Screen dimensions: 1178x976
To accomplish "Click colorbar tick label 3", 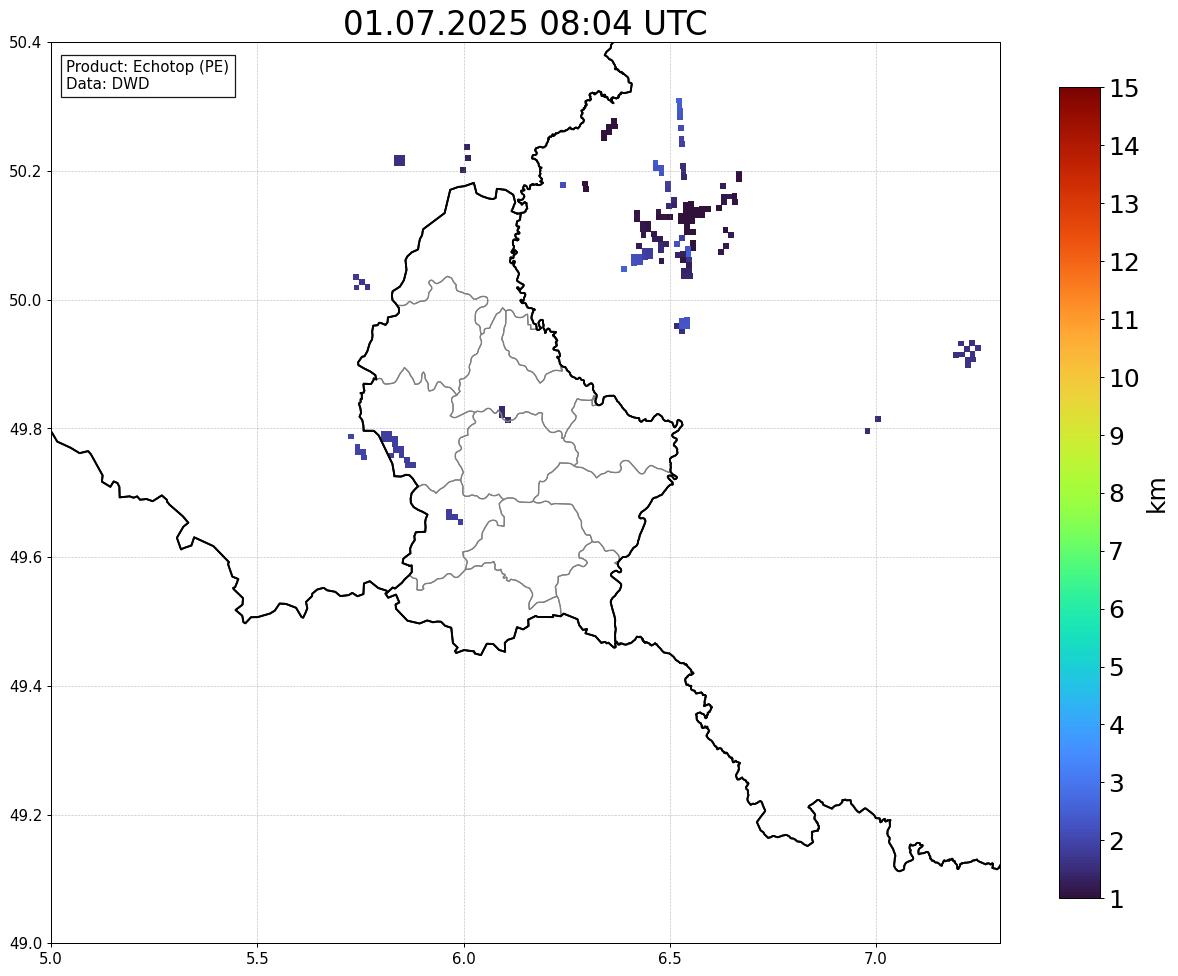I will 1117,783.
